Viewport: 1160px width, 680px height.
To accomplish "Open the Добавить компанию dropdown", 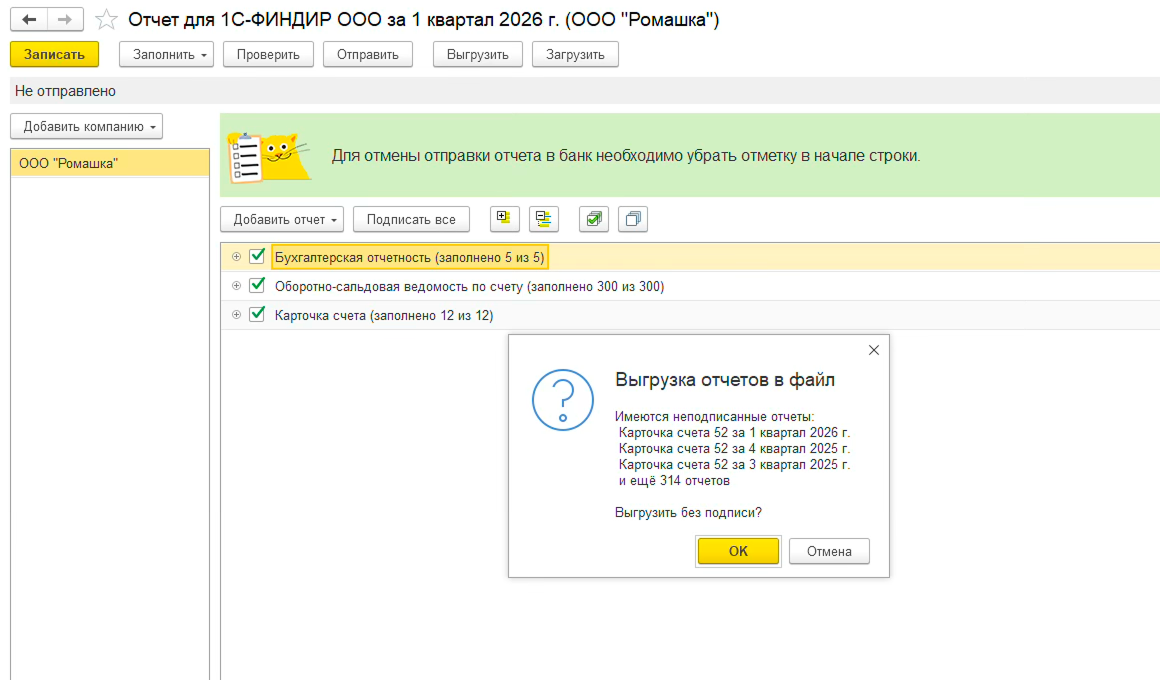I will (x=87, y=127).
